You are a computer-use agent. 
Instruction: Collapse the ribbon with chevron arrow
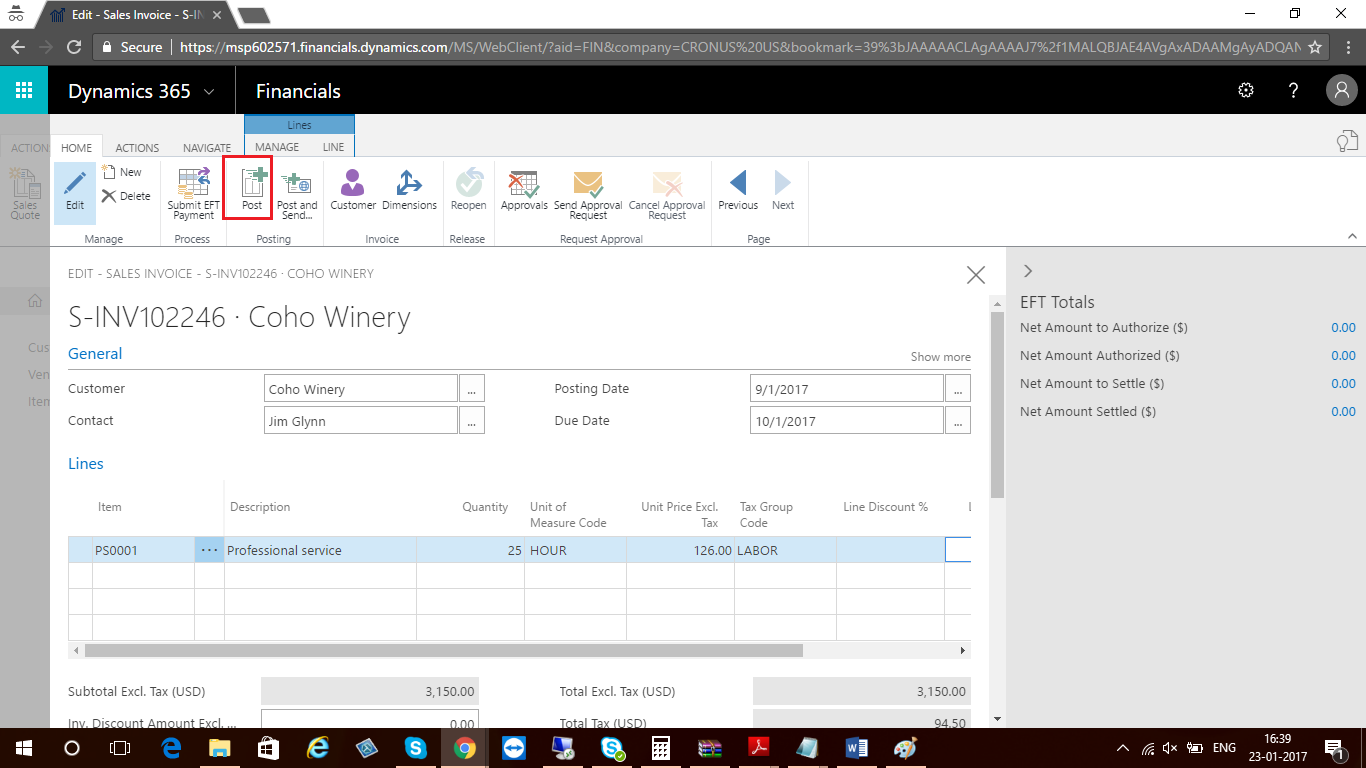pyautogui.click(x=1352, y=237)
